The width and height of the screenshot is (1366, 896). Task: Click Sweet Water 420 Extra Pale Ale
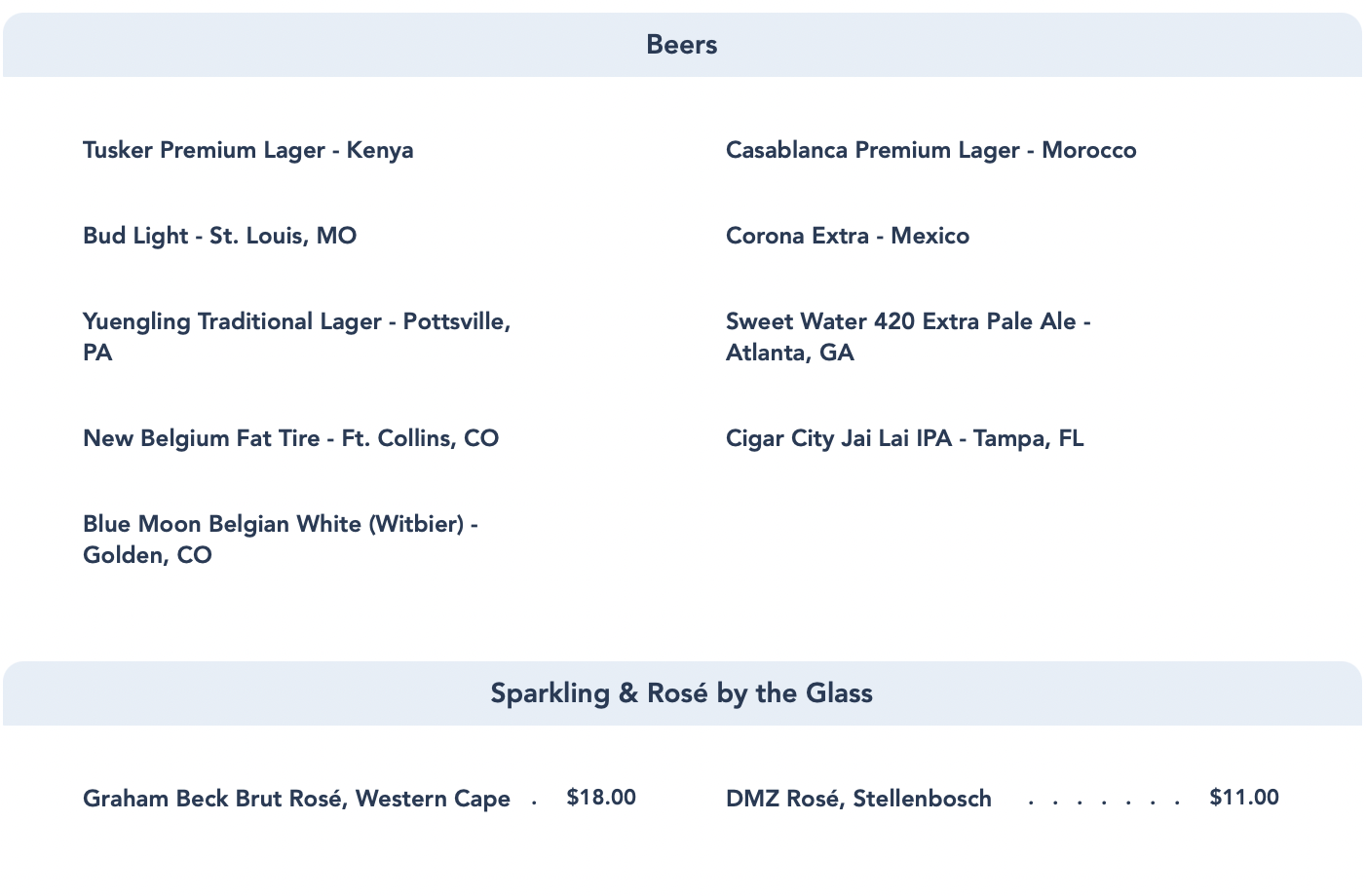(907, 321)
